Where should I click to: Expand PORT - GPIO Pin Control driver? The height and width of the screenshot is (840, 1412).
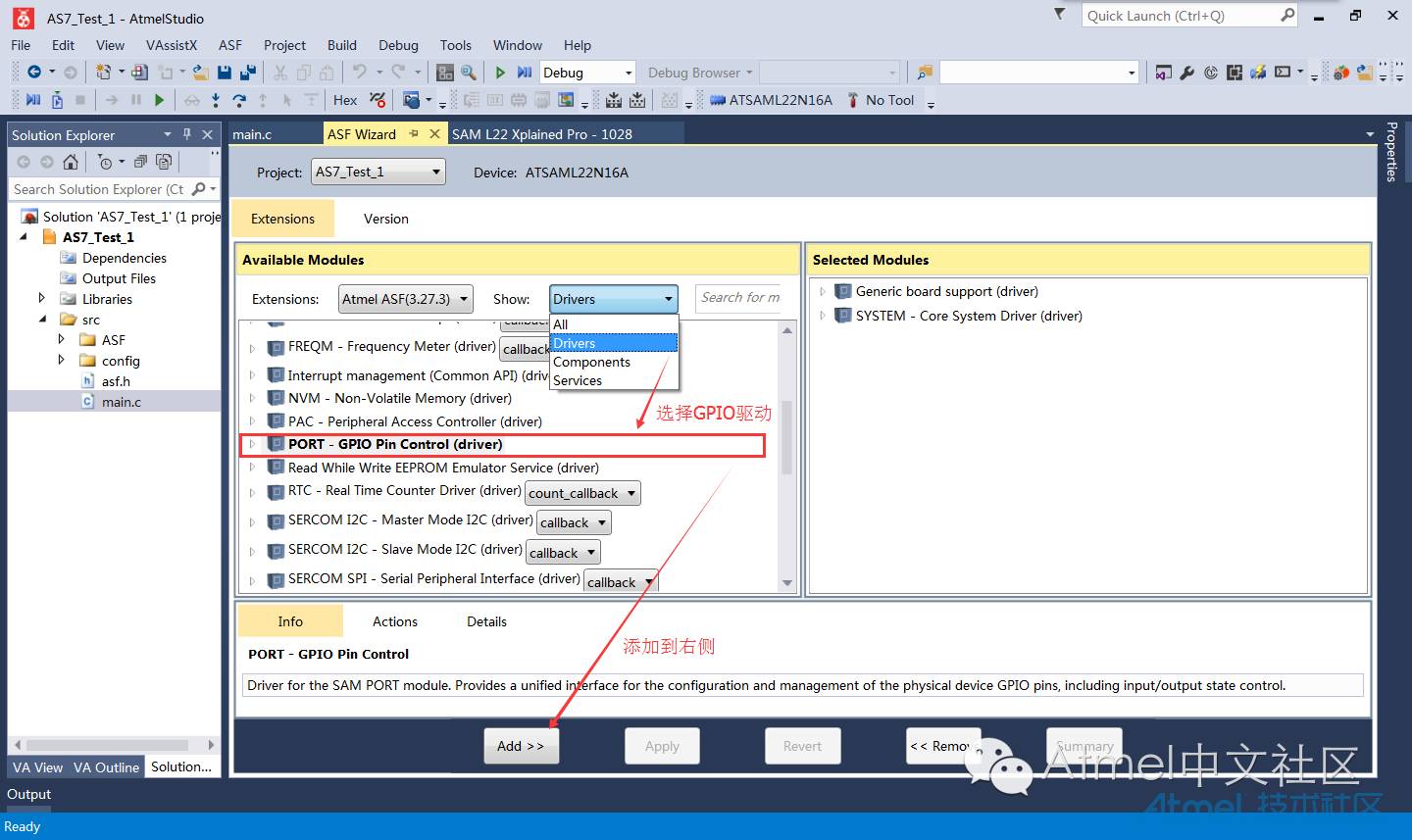[x=252, y=444]
